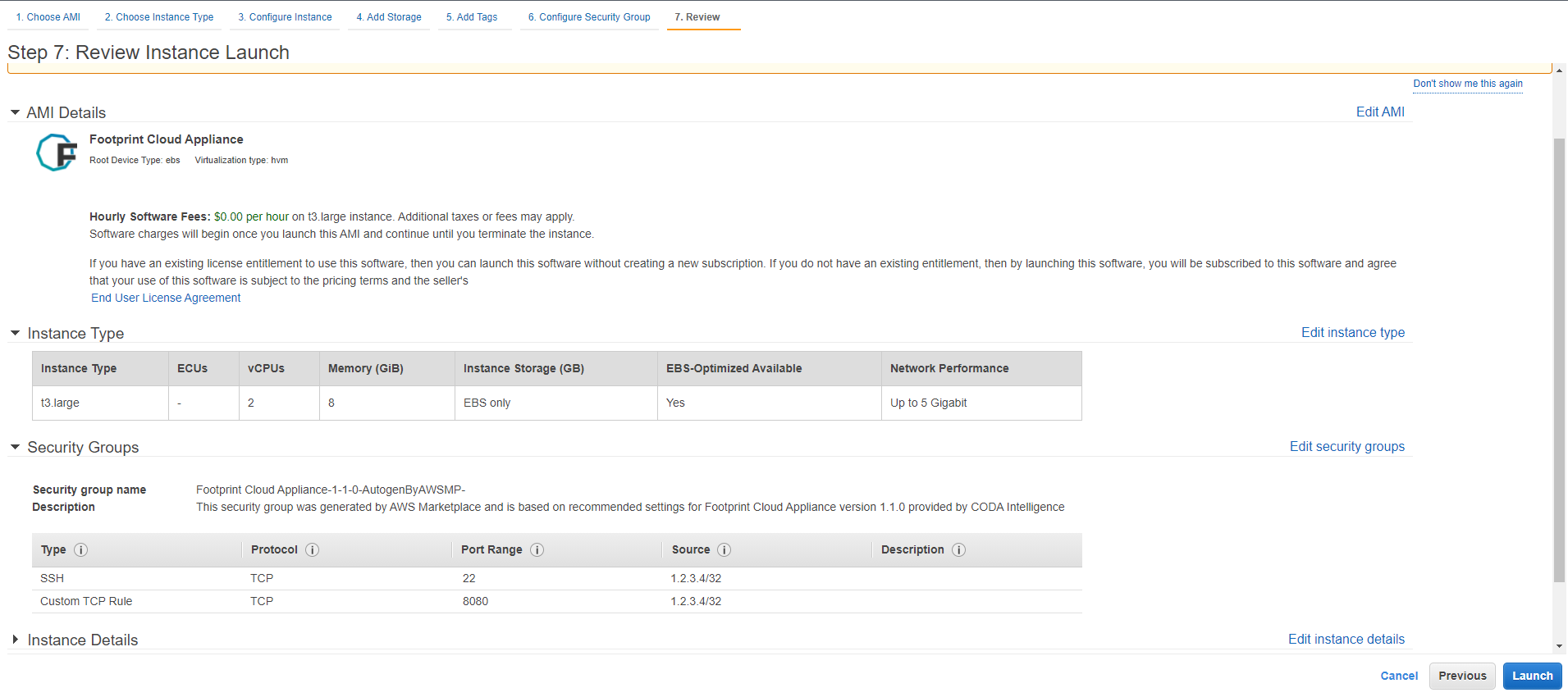Click the scrollbar up arrow

click(x=1559, y=71)
